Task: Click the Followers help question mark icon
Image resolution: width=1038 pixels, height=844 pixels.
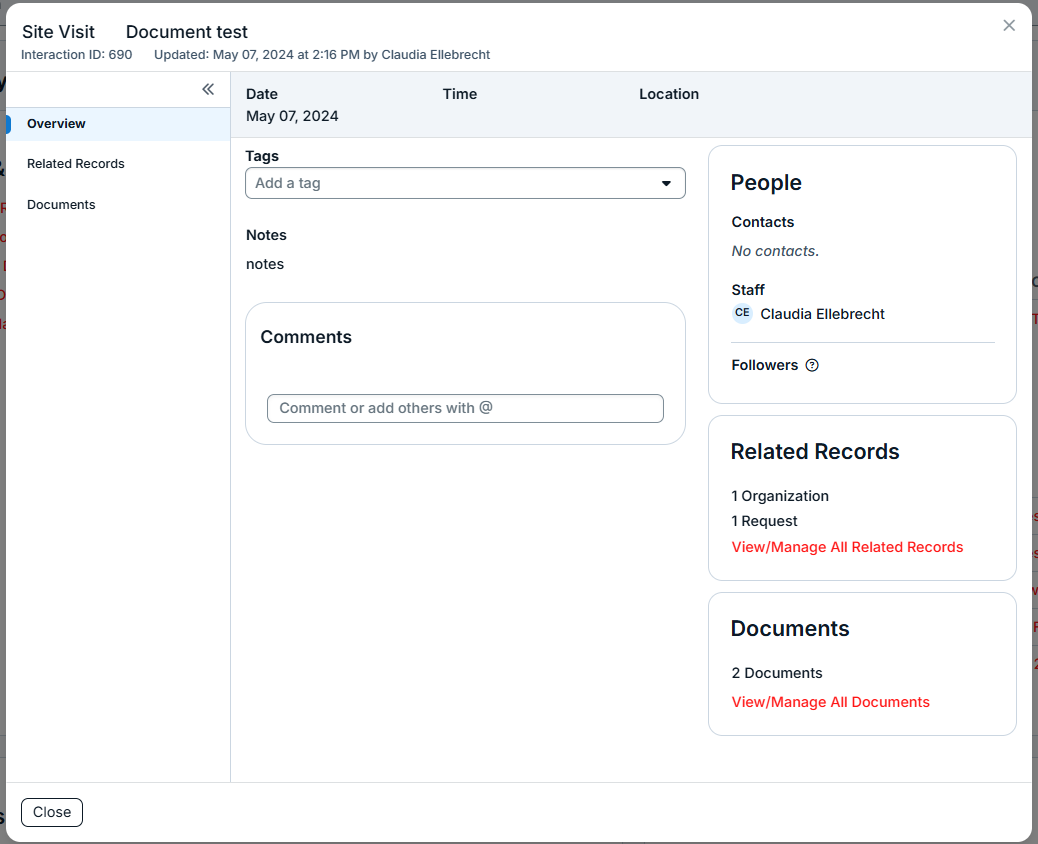Action: tap(812, 365)
